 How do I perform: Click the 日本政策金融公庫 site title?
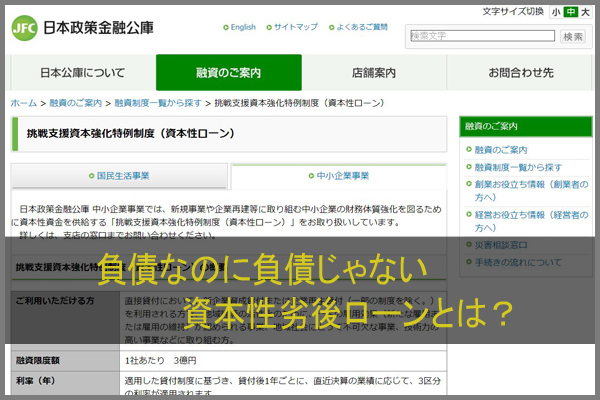tap(98, 28)
